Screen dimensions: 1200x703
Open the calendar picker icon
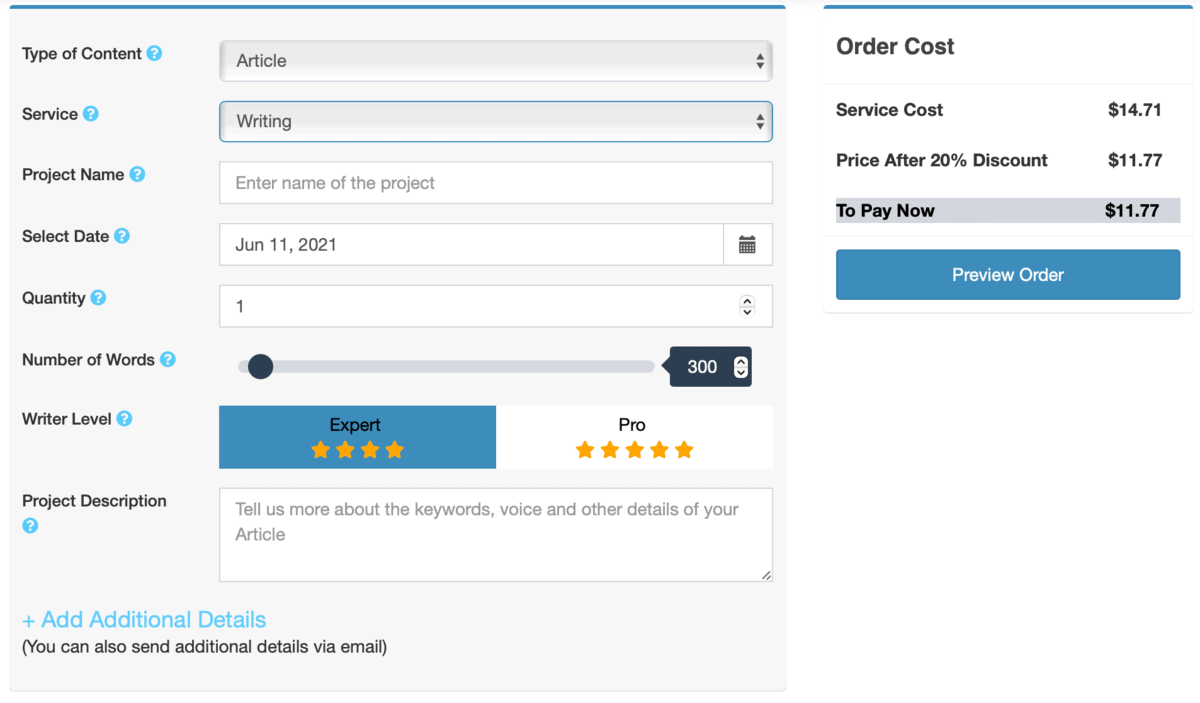[x=748, y=244]
